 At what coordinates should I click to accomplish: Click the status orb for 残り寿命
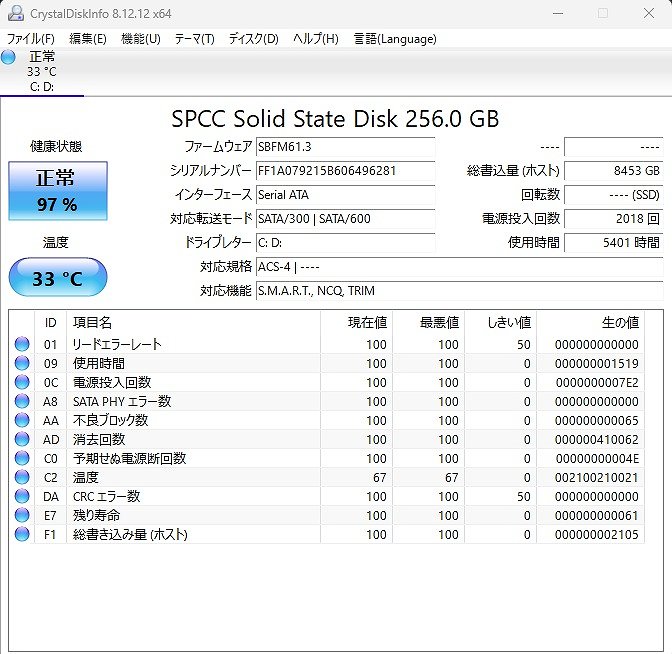(x=22, y=516)
